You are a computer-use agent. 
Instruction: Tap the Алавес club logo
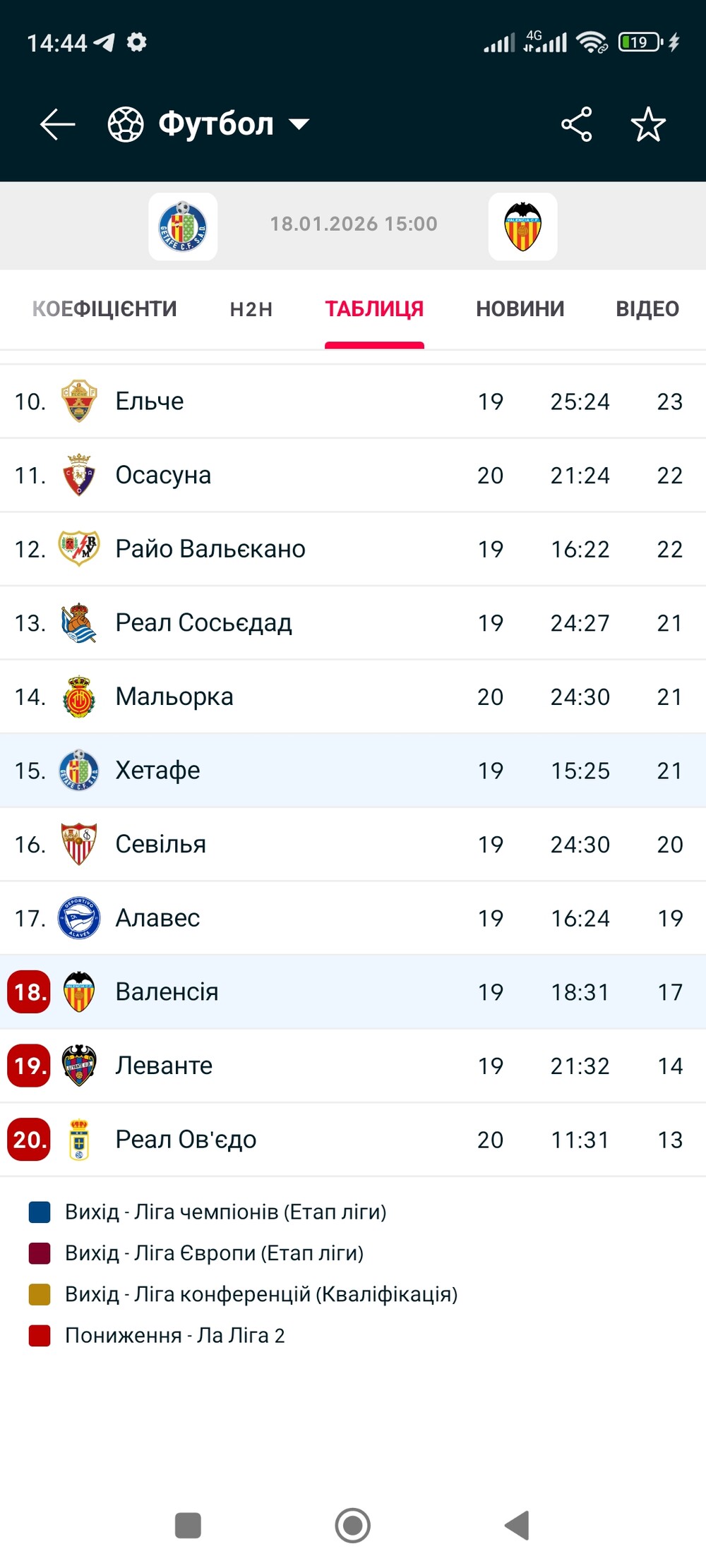click(x=79, y=918)
